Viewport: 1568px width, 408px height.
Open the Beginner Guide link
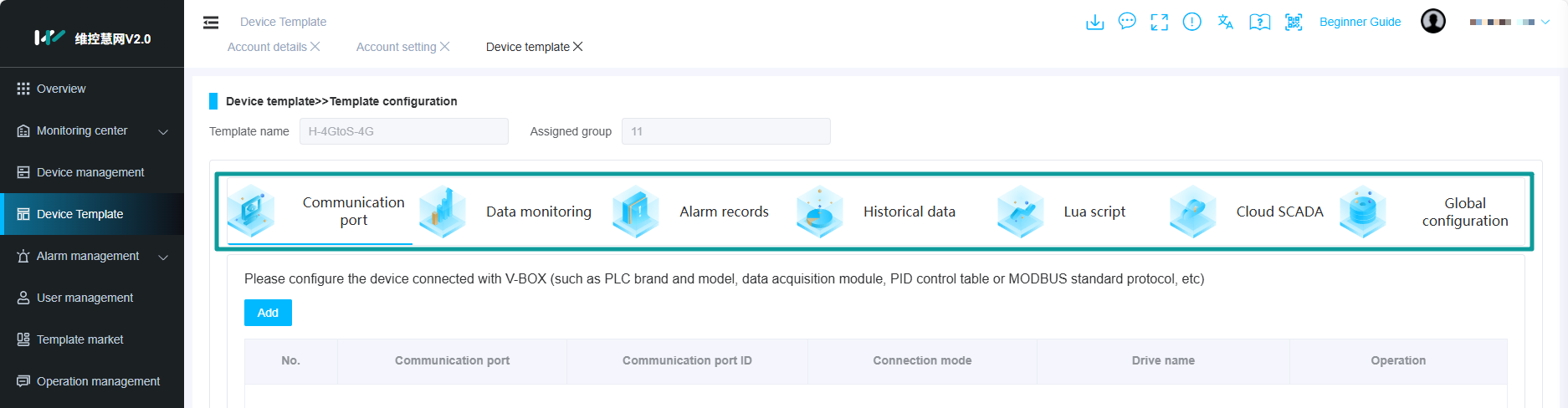click(x=1360, y=23)
